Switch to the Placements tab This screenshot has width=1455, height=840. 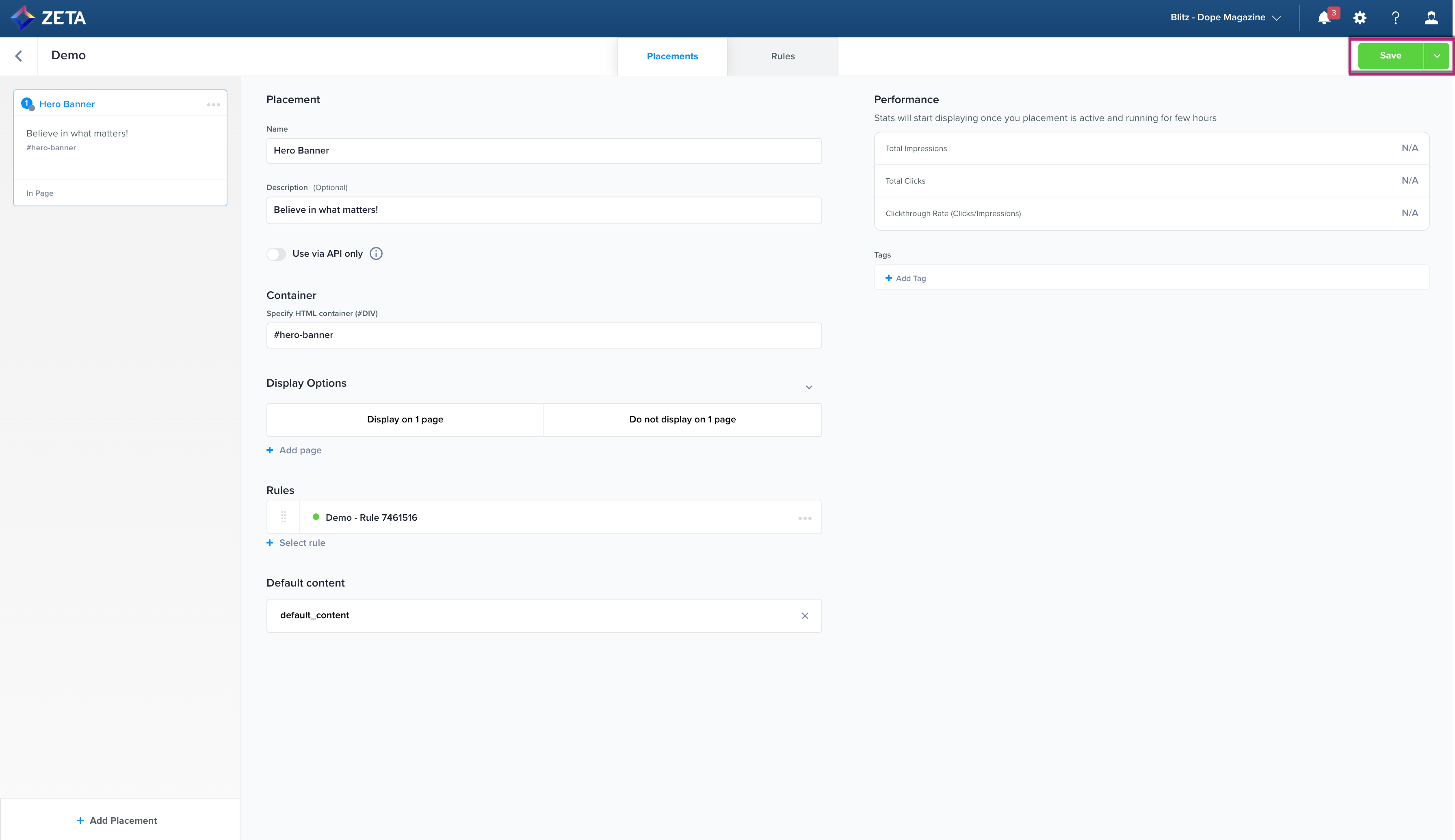(672, 56)
